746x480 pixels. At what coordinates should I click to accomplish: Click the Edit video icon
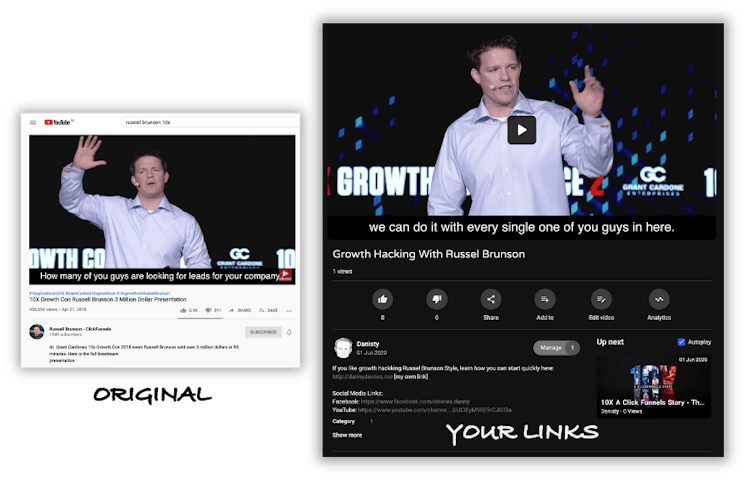coord(601,298)
